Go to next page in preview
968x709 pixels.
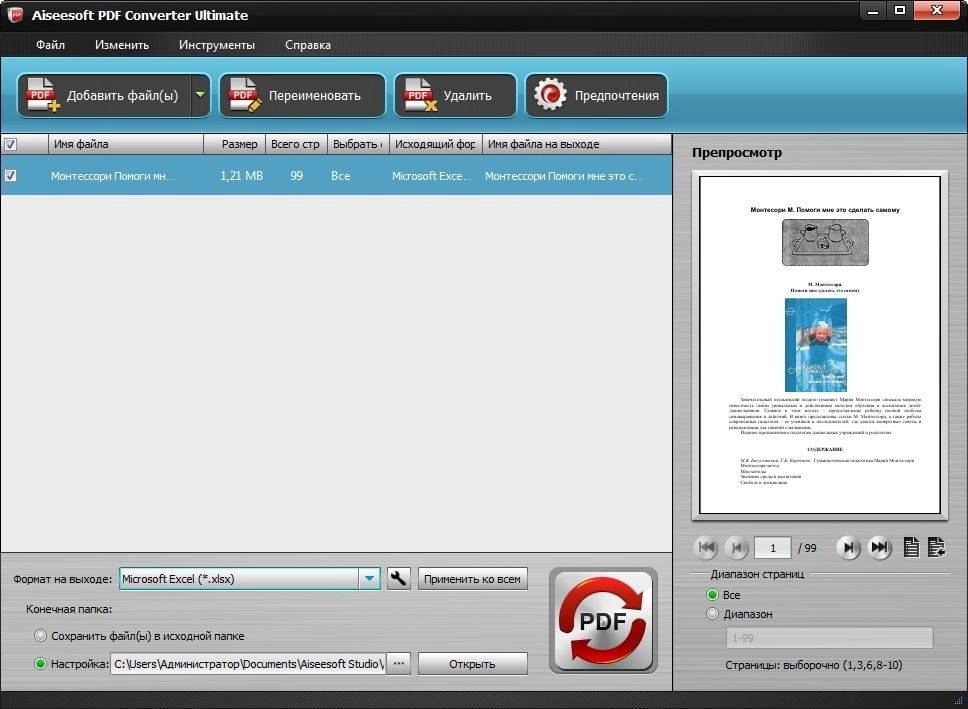pos(849,547)
